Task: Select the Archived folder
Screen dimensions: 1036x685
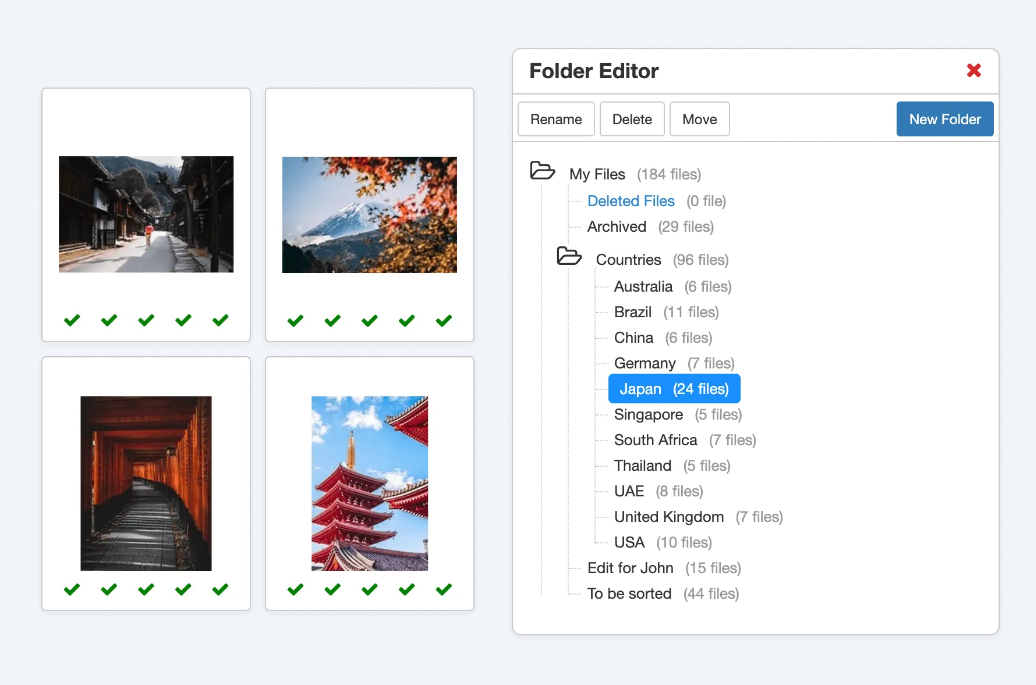Action: click(x=616, y=227)
